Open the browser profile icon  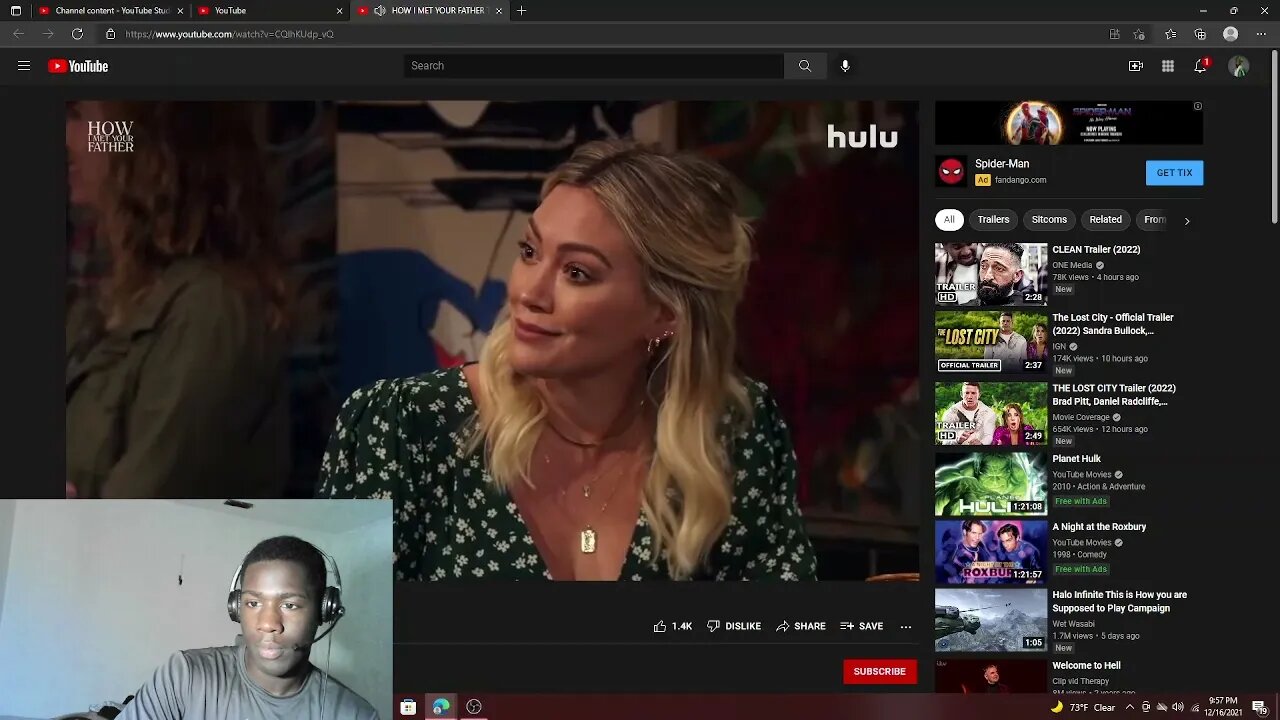1231,34
